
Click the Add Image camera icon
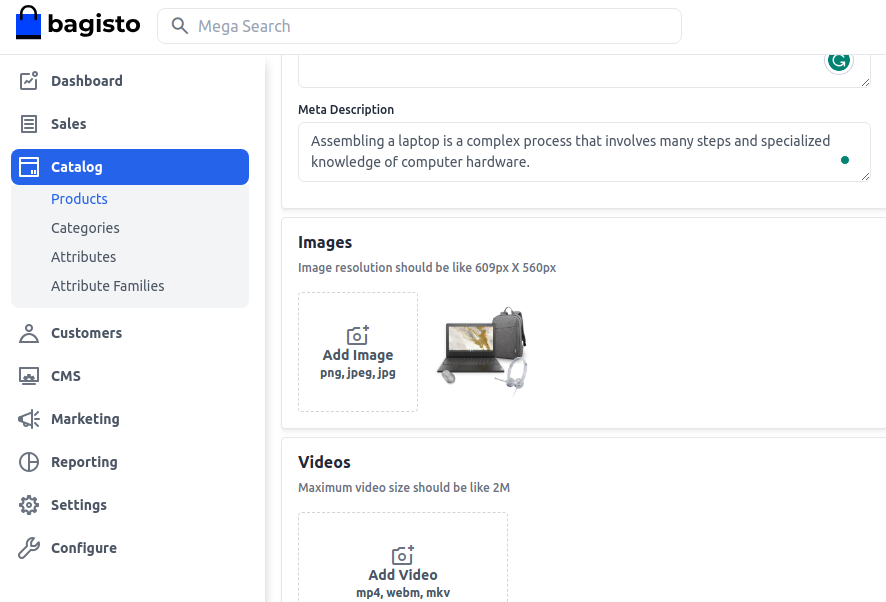tap(358, 334)
